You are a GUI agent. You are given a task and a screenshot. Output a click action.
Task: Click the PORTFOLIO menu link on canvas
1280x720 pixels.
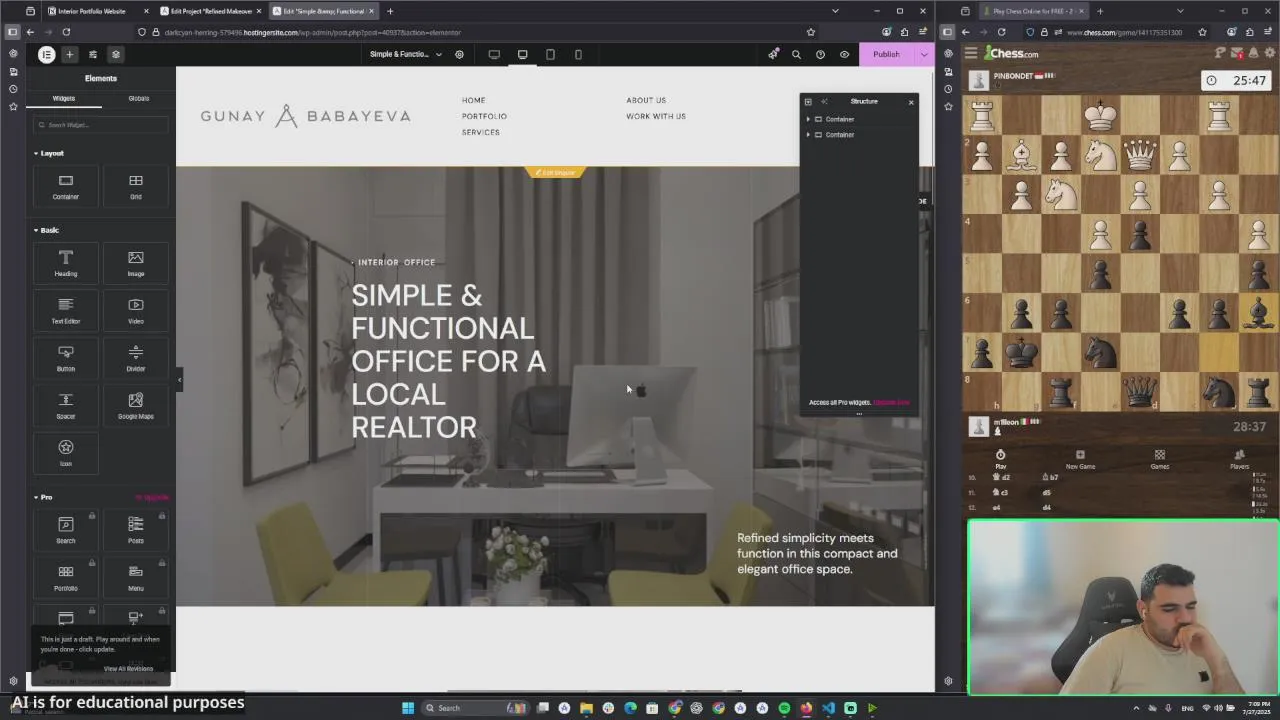pos(484,116)
